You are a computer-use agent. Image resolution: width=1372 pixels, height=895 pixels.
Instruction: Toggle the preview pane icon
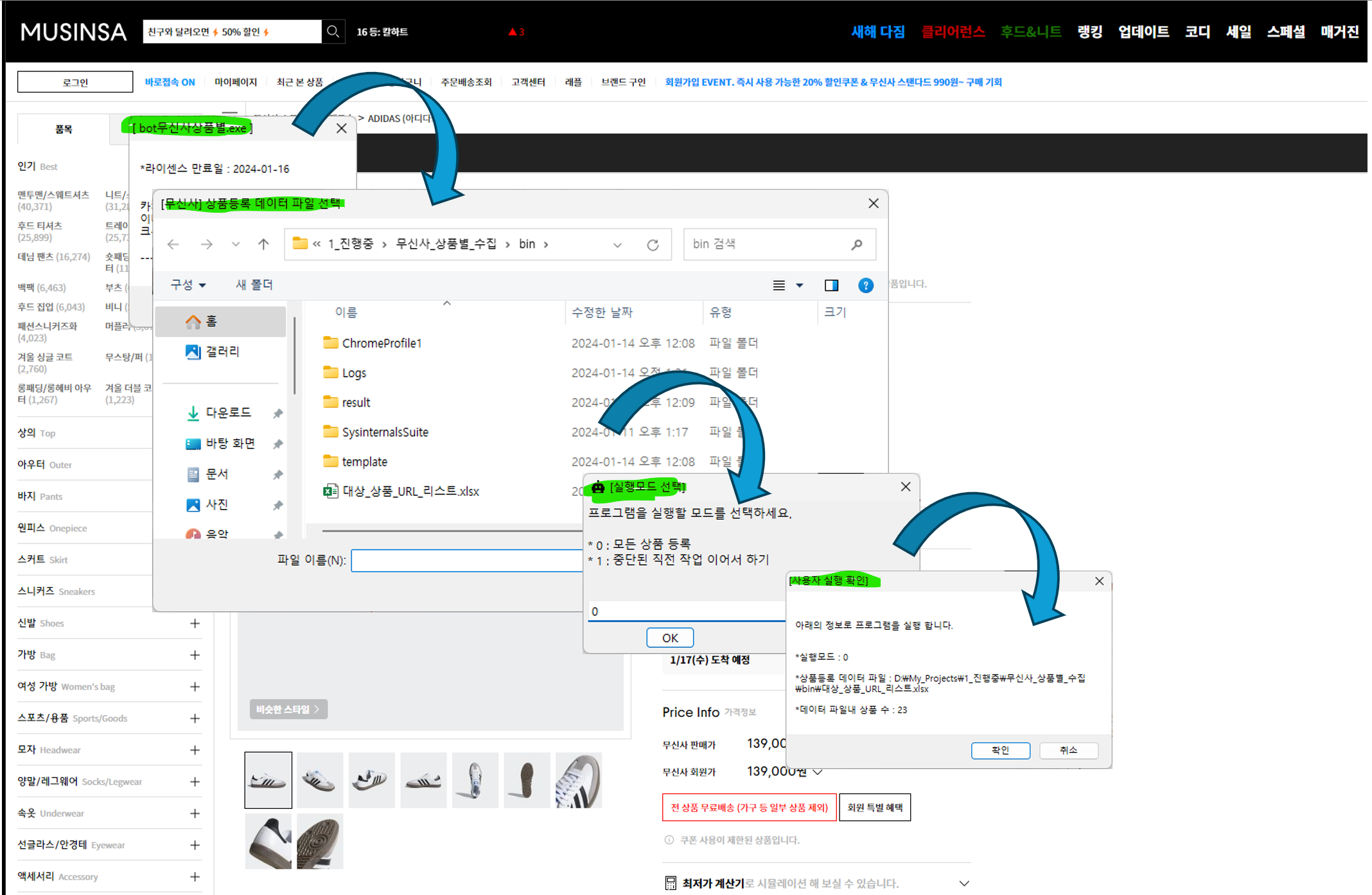pyautogui.click(x=831, y=285)
